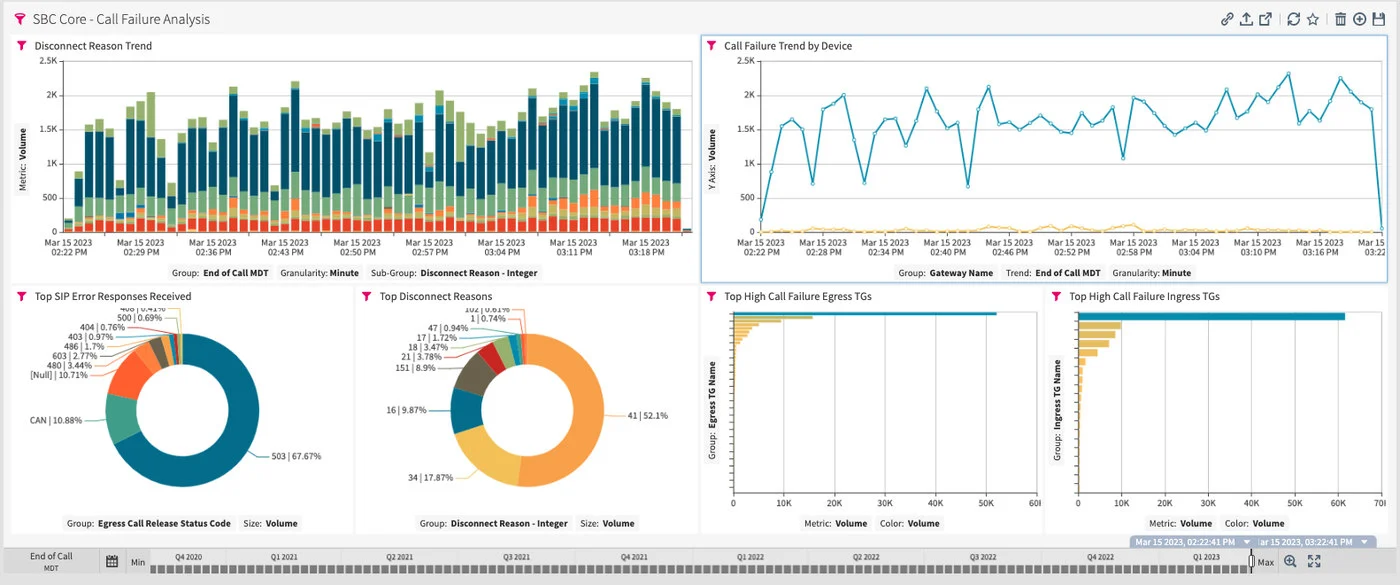Click the '151 | 8.9%' label
The height and width of the screenshot is (585, 1400).
(x=413, y=368)
